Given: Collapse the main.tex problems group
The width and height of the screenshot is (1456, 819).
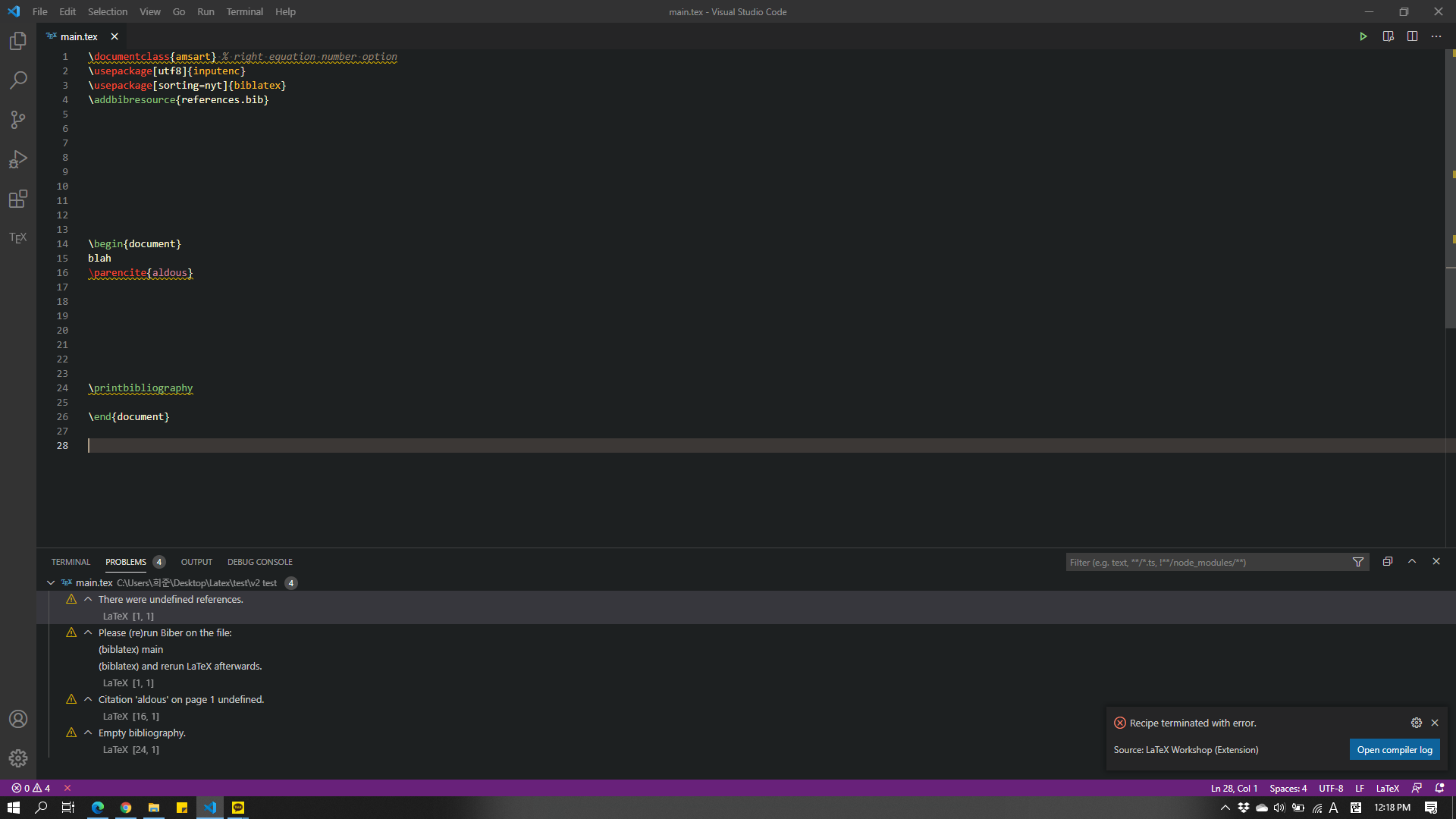Looking at the screenshot, I should (x=51, y=582).
